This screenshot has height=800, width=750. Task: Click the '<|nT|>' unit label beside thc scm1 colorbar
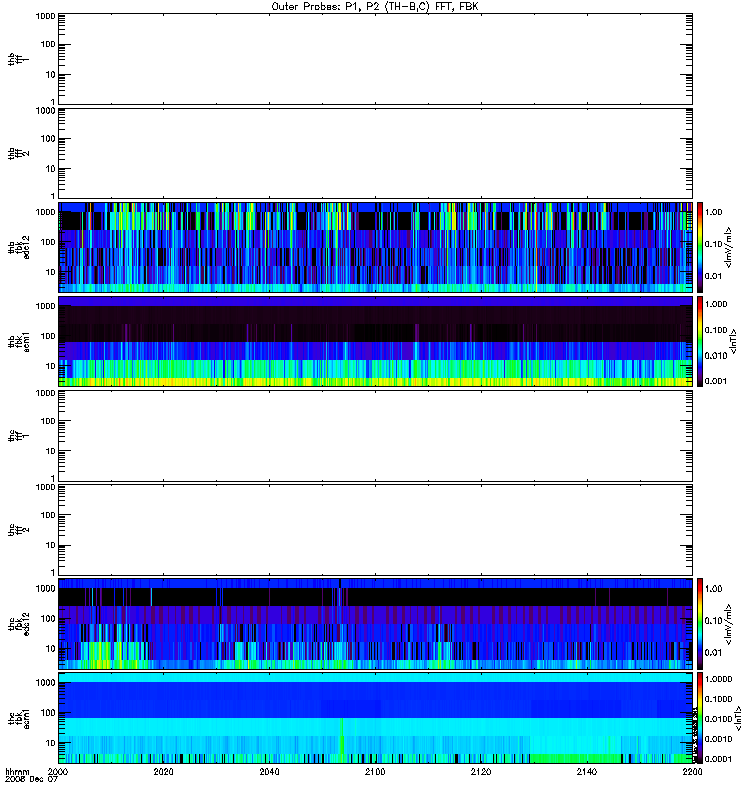point(737,719)
